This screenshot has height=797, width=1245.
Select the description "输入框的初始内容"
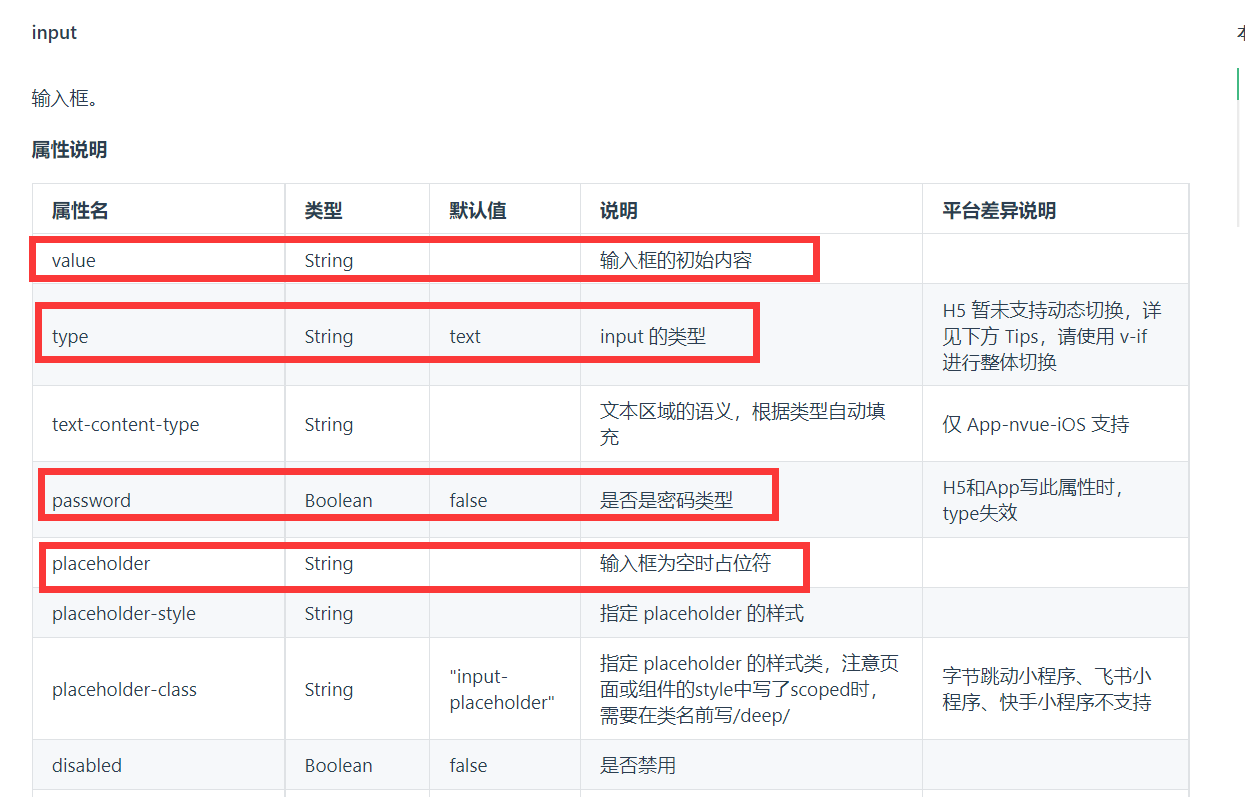click(x=676, y=260)
